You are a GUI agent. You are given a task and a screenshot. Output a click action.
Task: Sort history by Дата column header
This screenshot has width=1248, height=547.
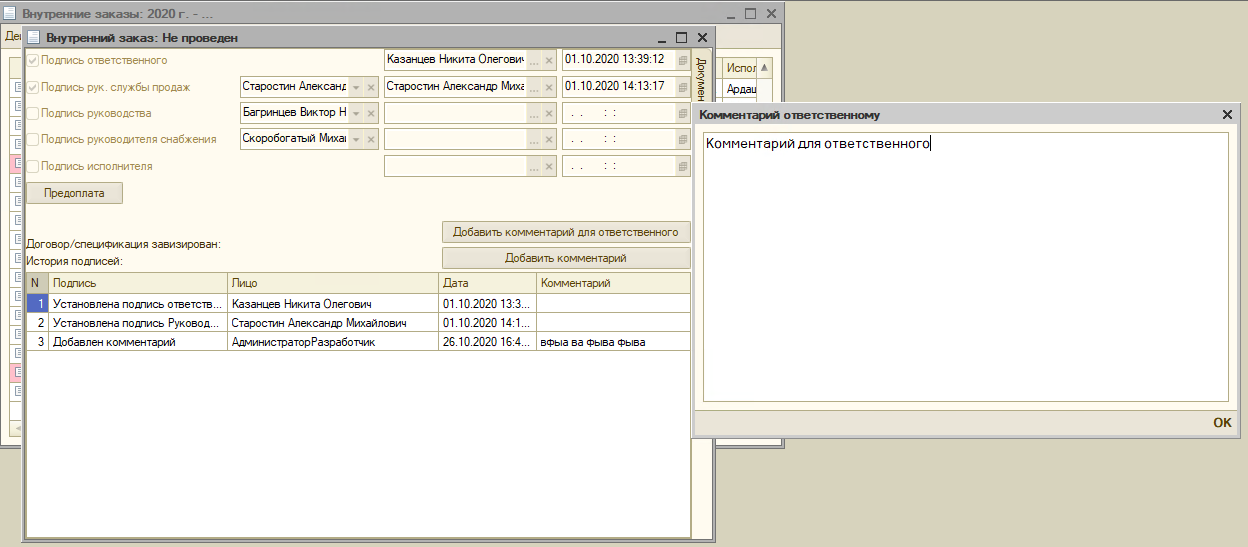[487, 283]
